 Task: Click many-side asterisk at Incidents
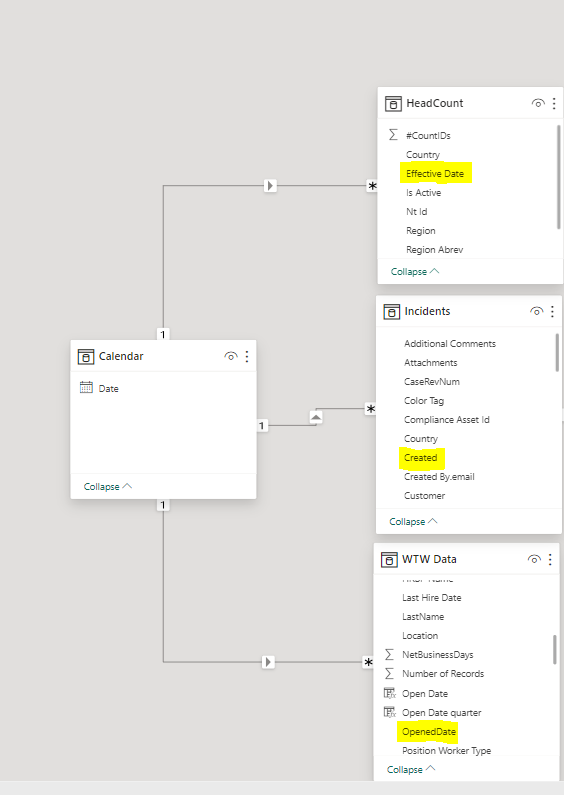coord(371,409)
